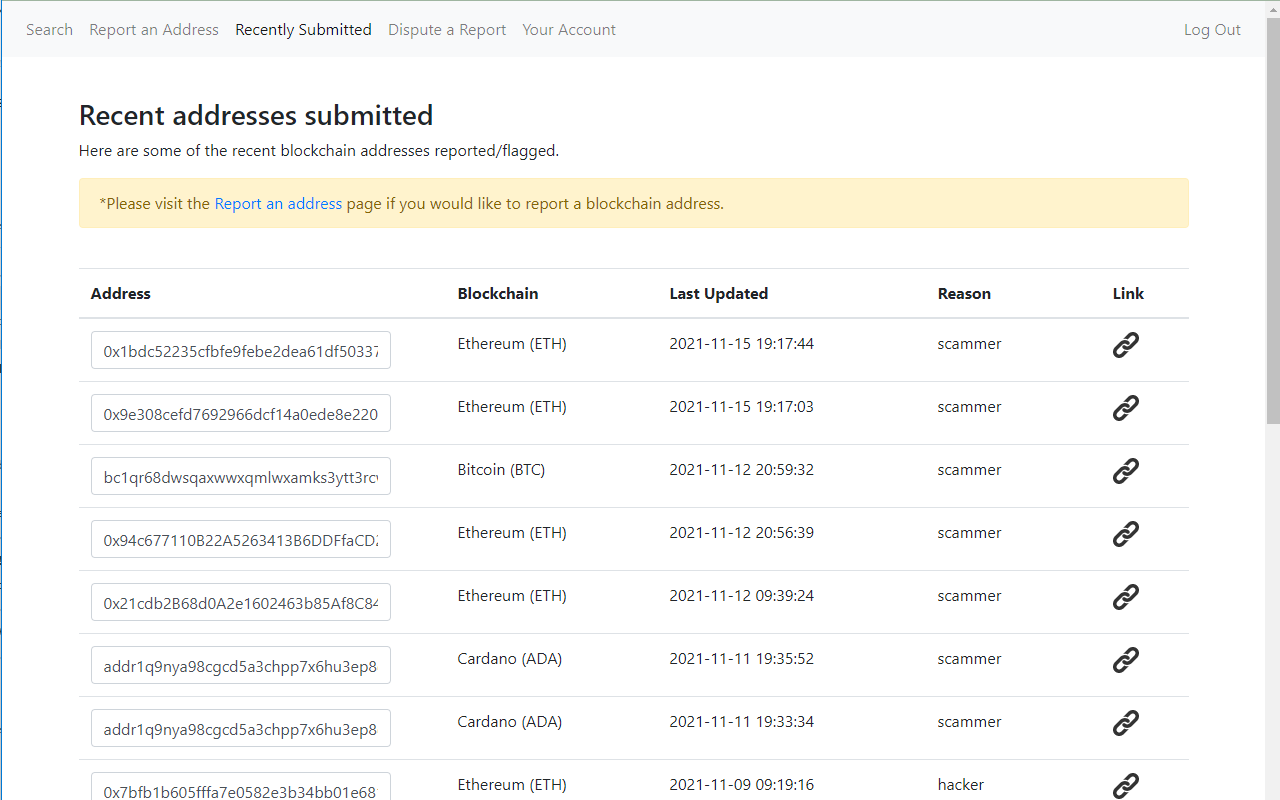Image resolution: width=1280 pixels, height=800 pixels.
Task: Select address field 0x1bdc52235cfbfe9febe2dea61df50337
Action: [241, 351]
